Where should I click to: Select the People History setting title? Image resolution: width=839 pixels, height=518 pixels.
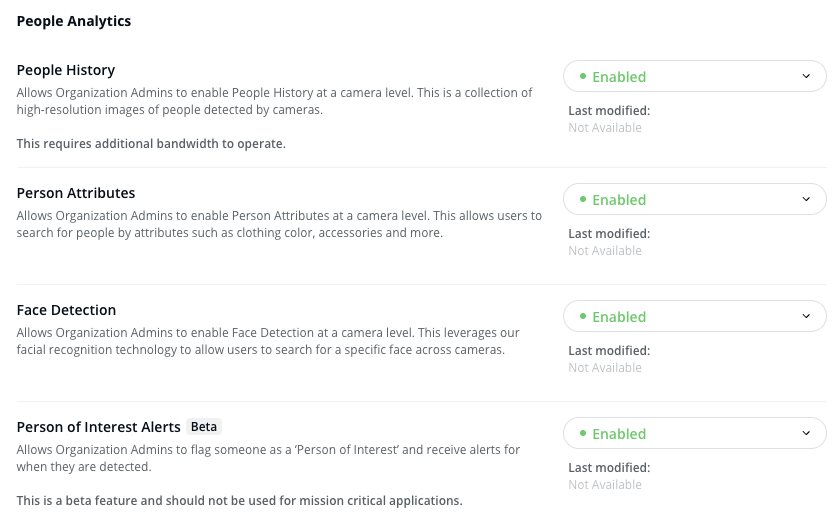coord(66,70)
